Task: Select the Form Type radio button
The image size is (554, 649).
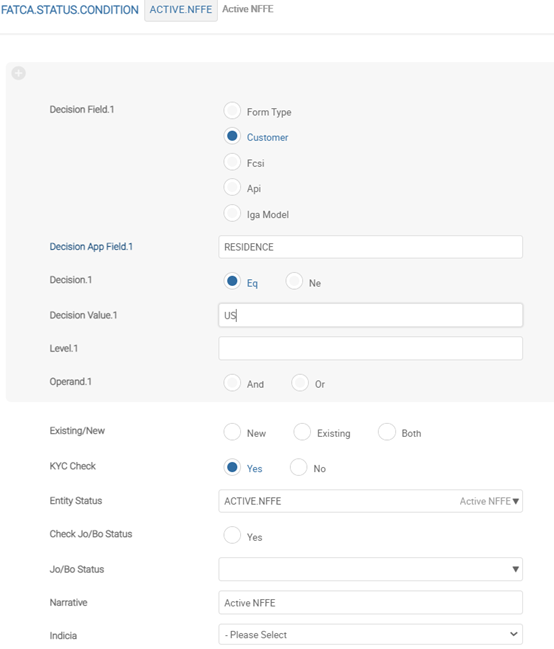Action: (232, 111)
